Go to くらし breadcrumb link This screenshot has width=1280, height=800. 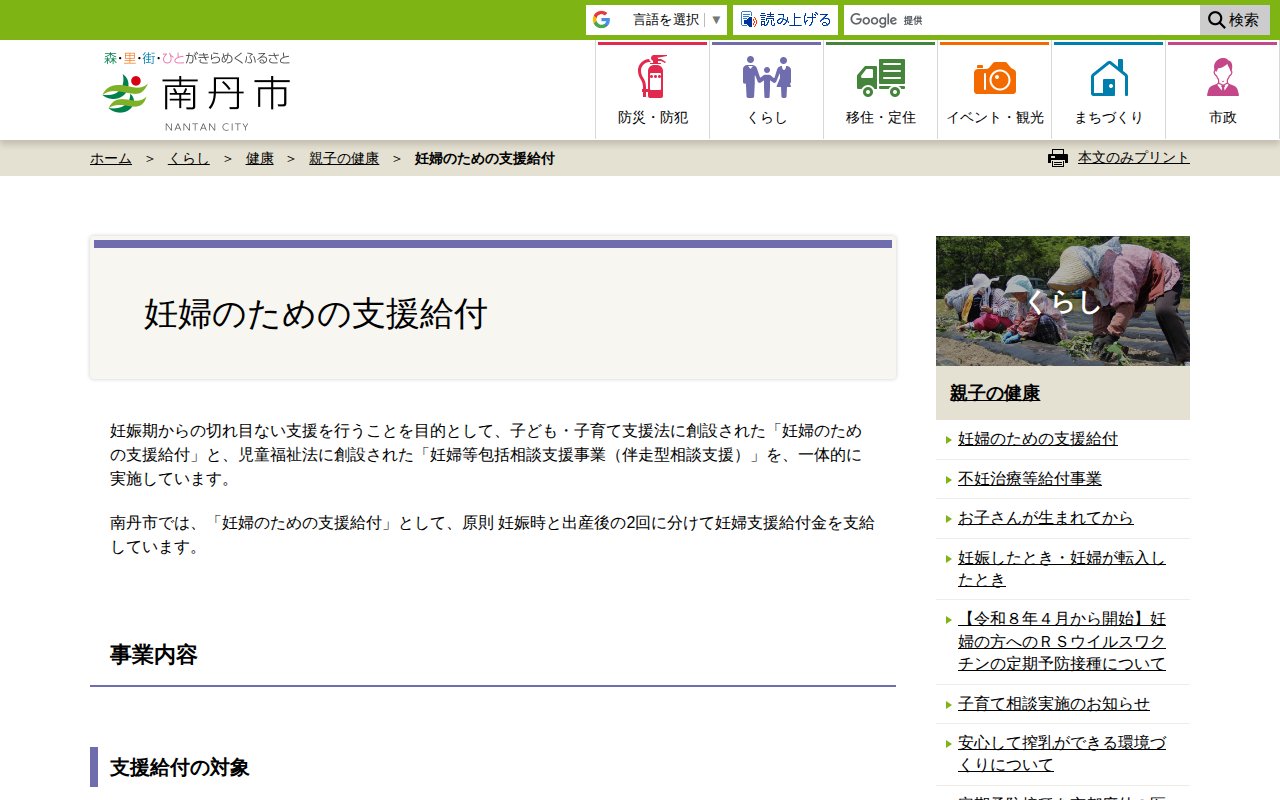coord(189,158)
